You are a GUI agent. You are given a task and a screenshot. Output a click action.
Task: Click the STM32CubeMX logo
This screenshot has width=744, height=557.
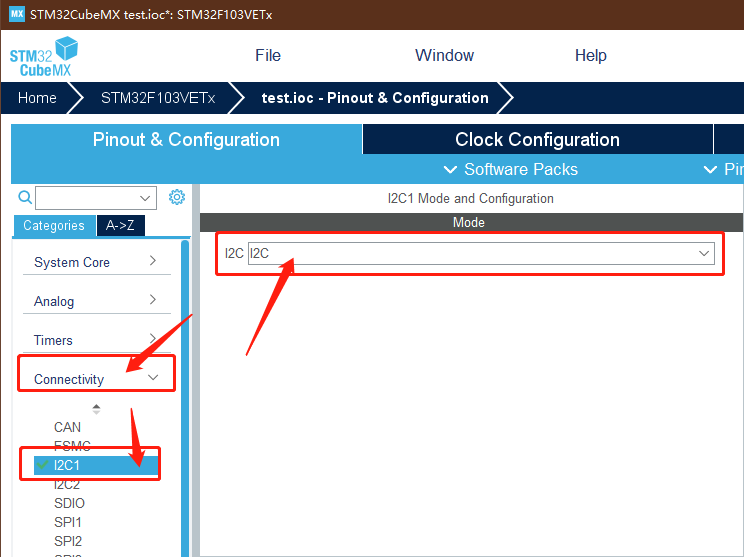(44, 57)
